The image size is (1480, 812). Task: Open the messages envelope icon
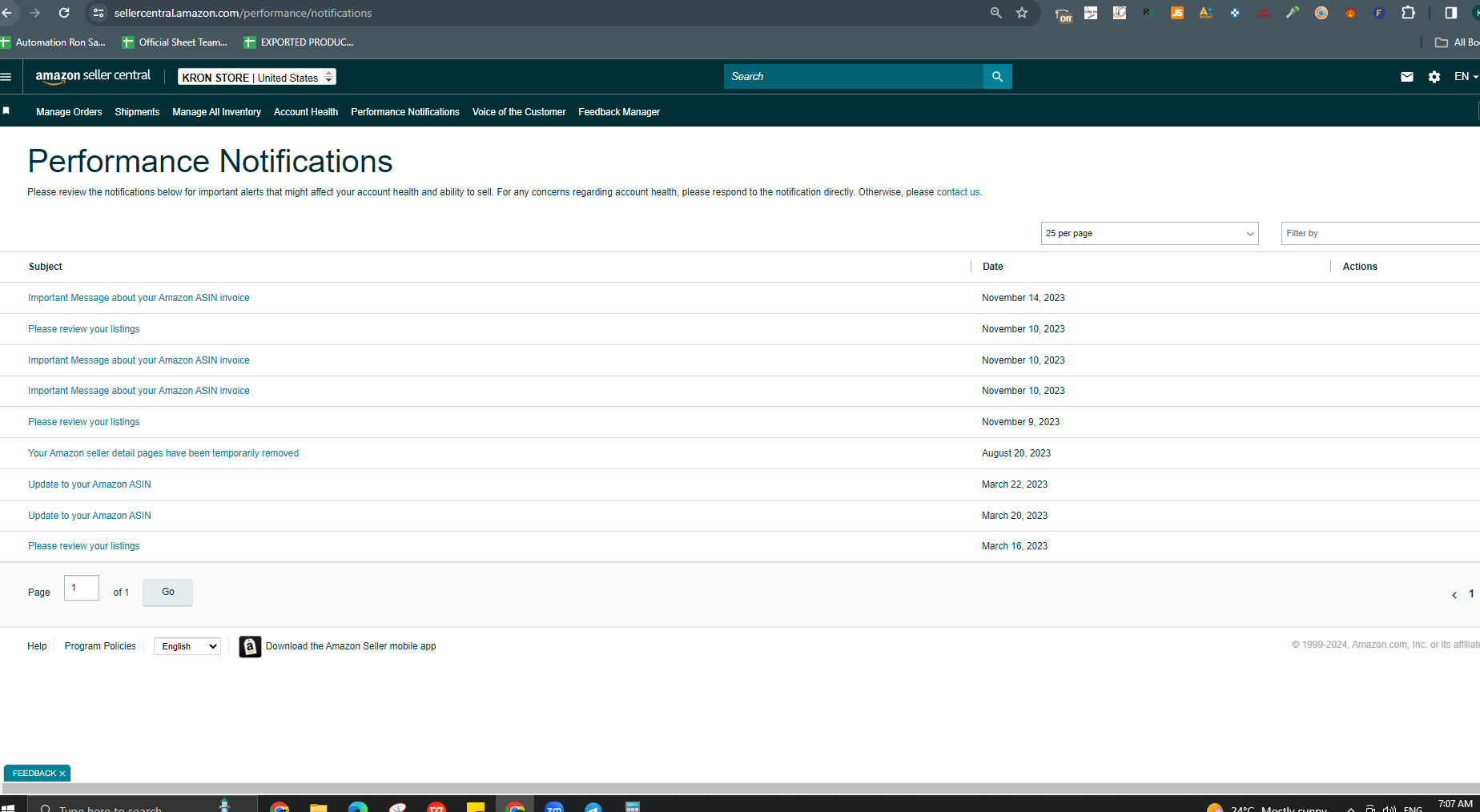tap(1407, 77)
